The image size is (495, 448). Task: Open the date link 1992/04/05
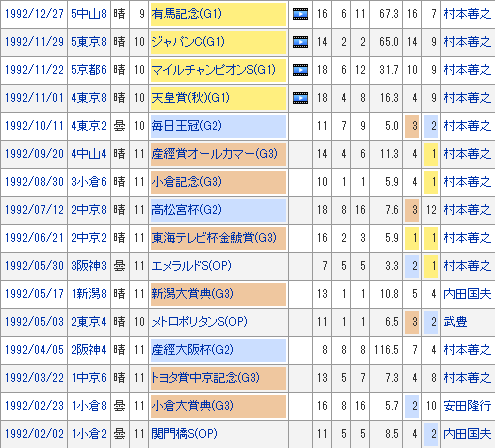[34, 350]
